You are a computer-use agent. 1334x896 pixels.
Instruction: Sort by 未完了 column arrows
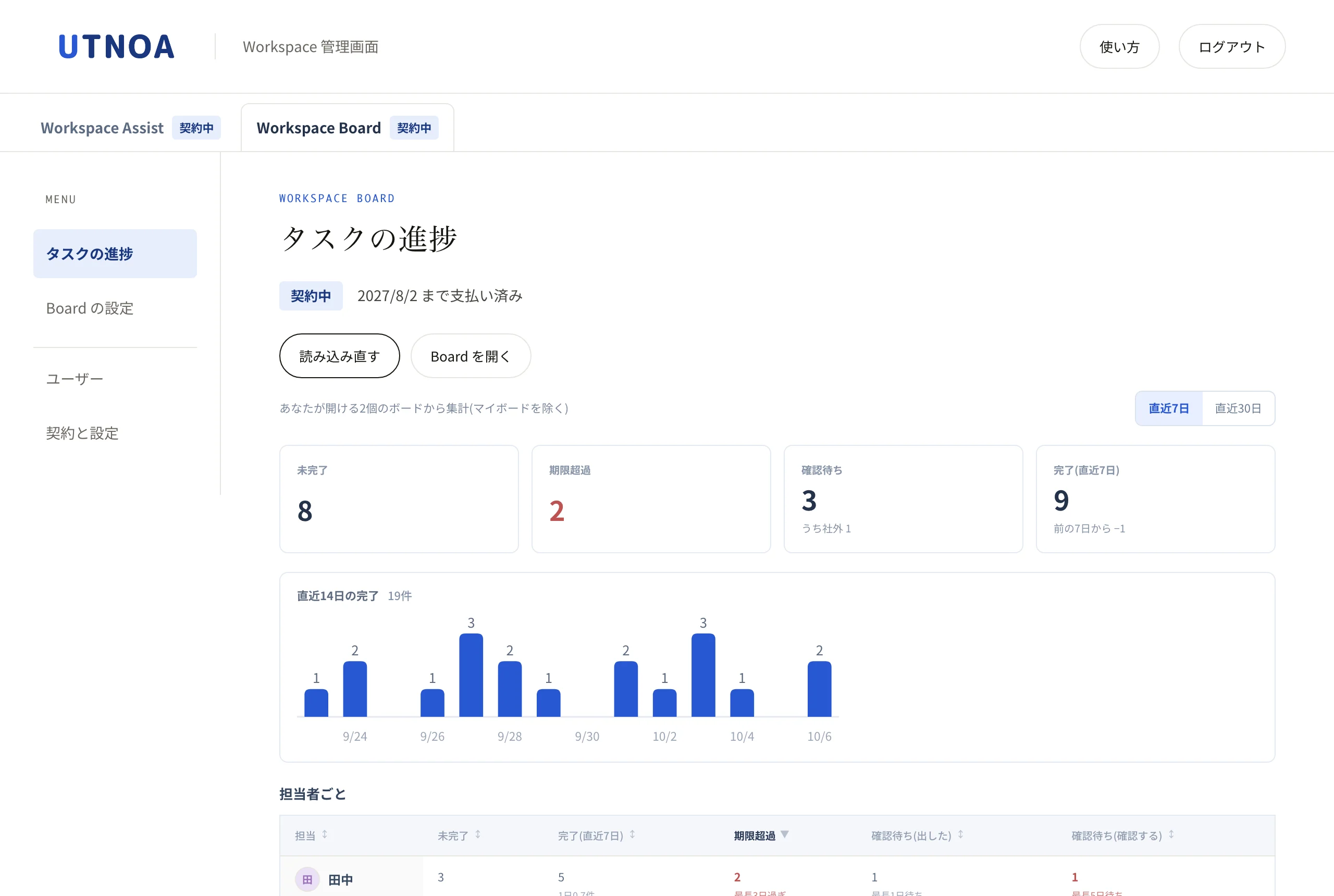pos(478,835)
